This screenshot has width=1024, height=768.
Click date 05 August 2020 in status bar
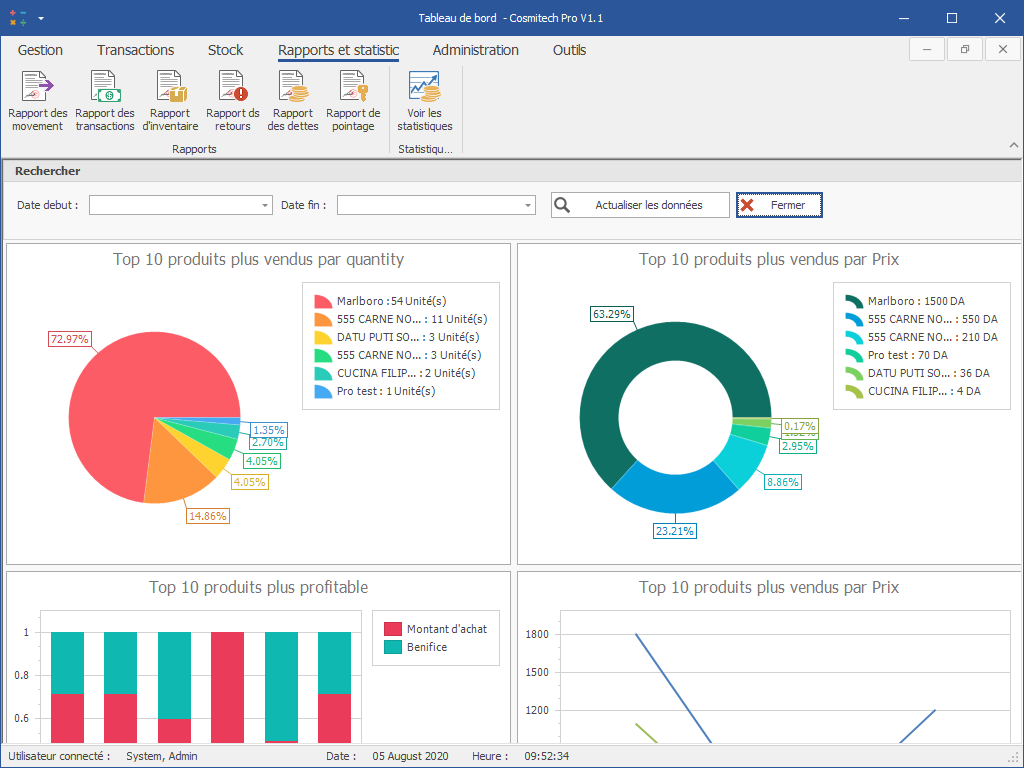pos(410,756)
